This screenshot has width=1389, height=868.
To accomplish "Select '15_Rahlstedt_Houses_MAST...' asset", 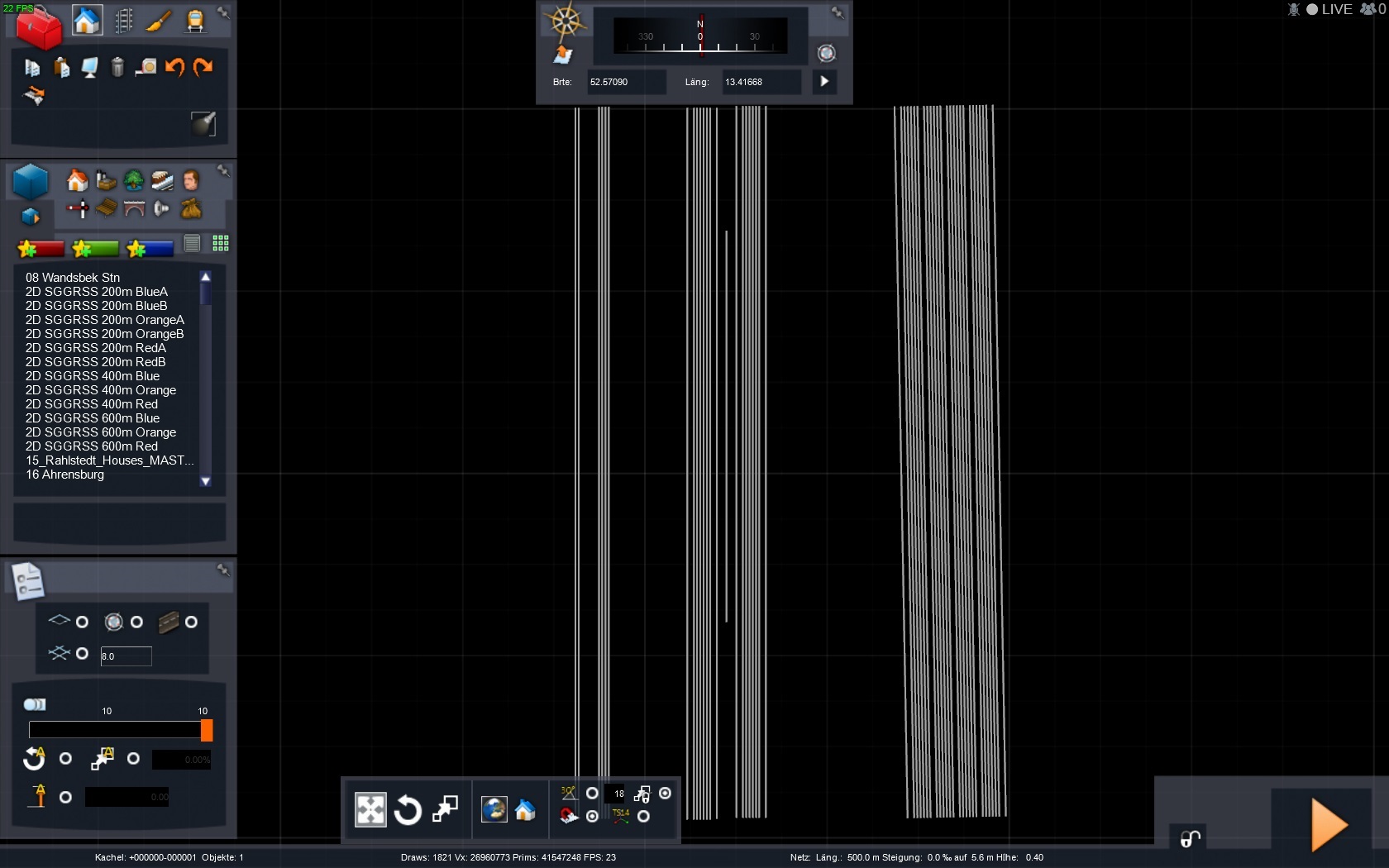I will click(110, 460).
